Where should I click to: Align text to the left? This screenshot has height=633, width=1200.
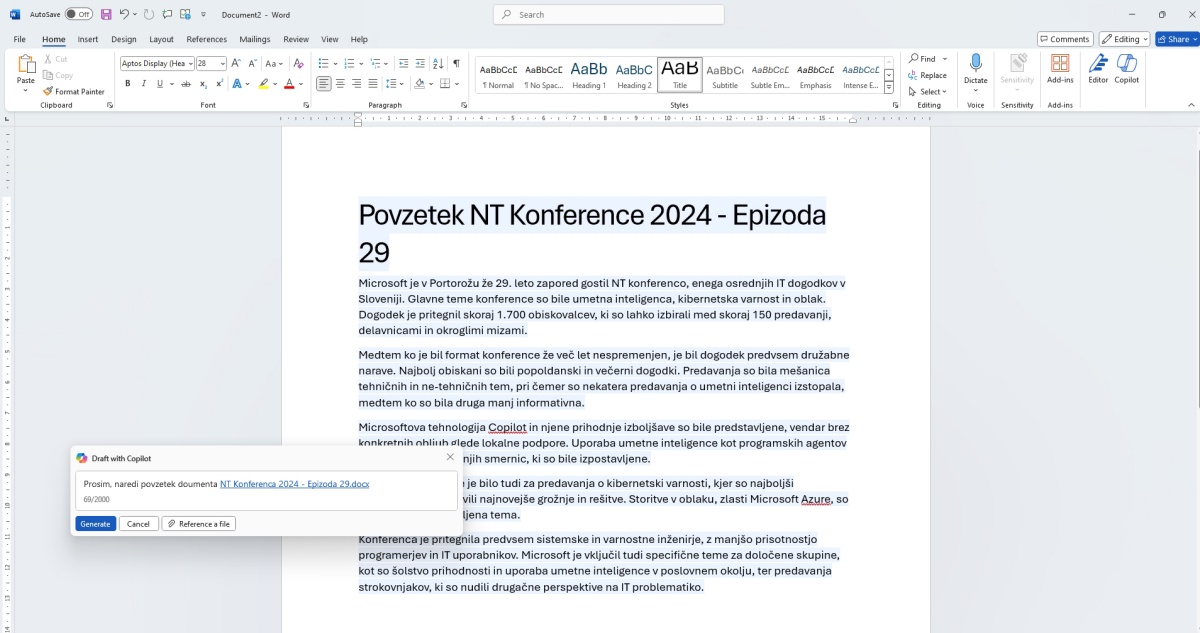324,84
